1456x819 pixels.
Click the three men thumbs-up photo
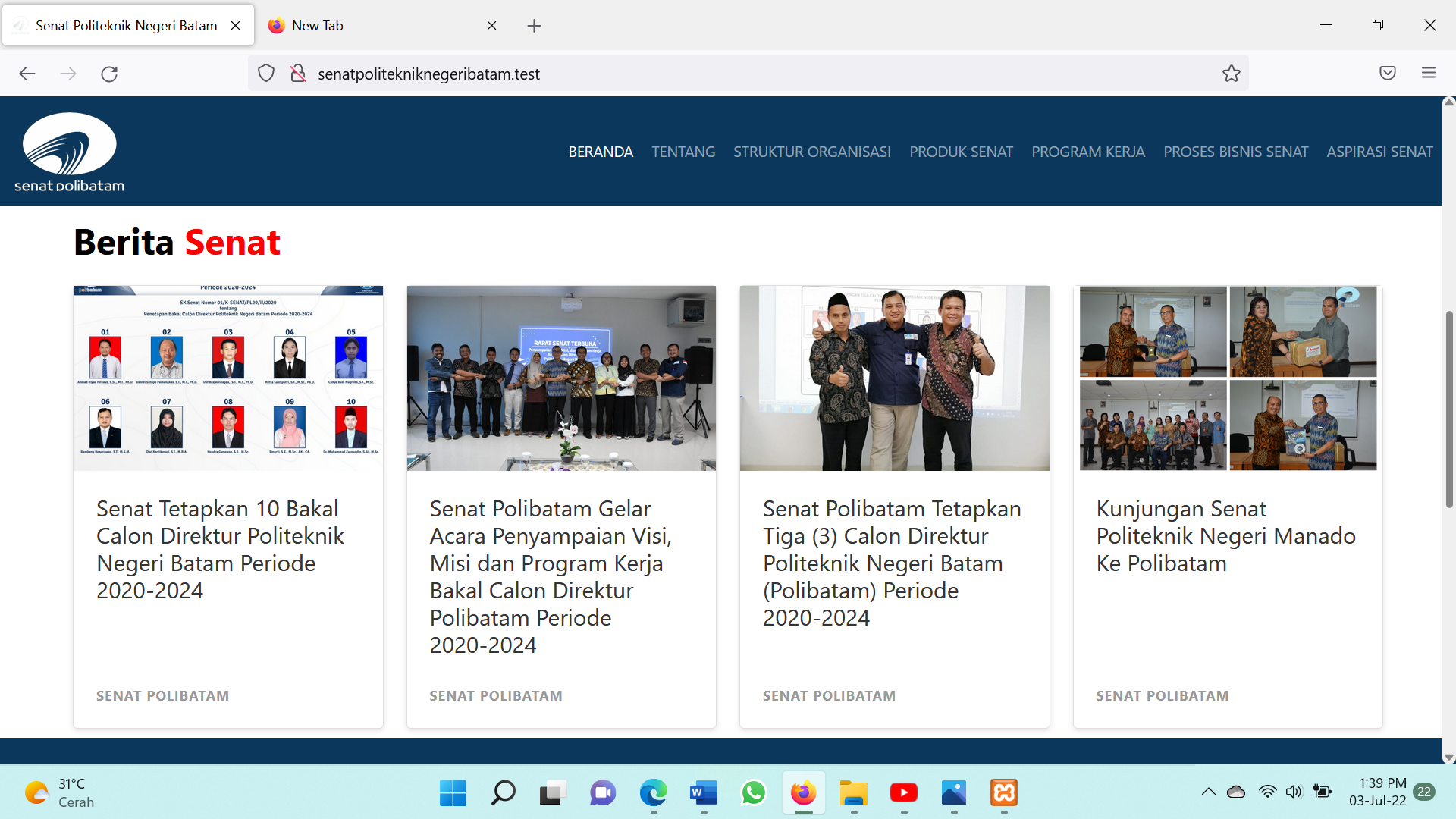pos(895,378)
